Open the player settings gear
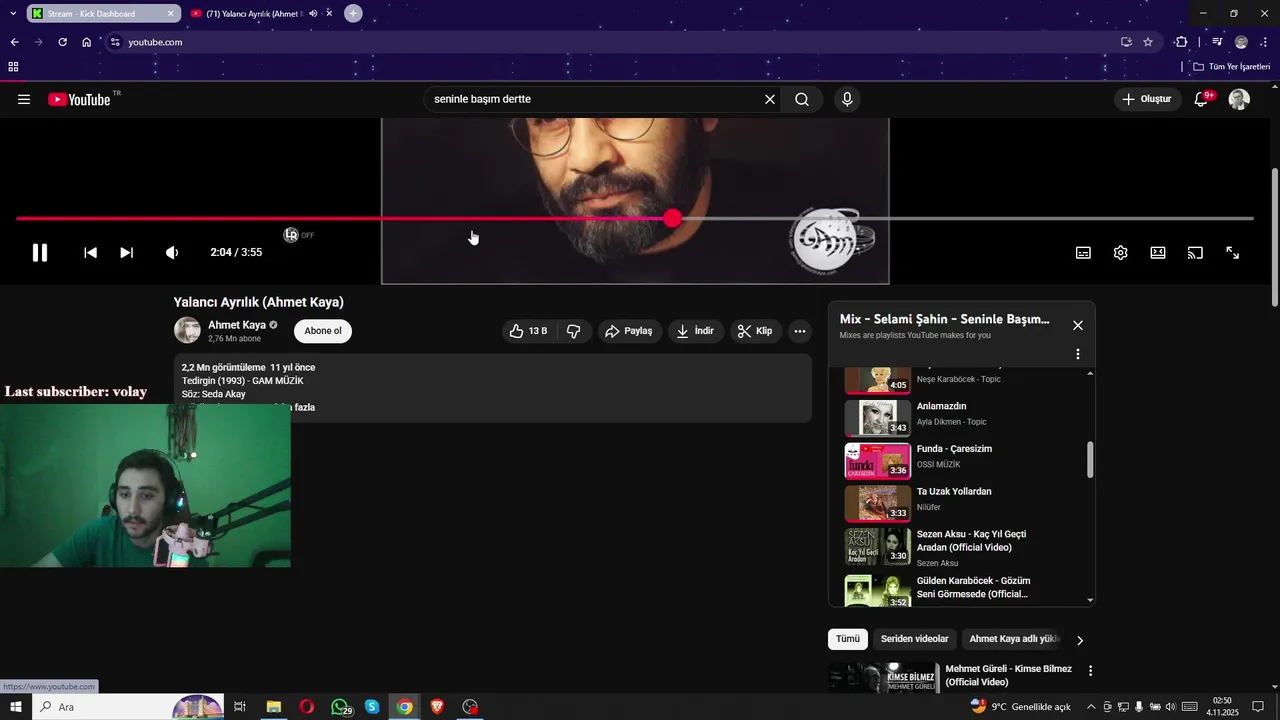The image size is (1280, 720). pyautogui.click(x=1121, y=253)
